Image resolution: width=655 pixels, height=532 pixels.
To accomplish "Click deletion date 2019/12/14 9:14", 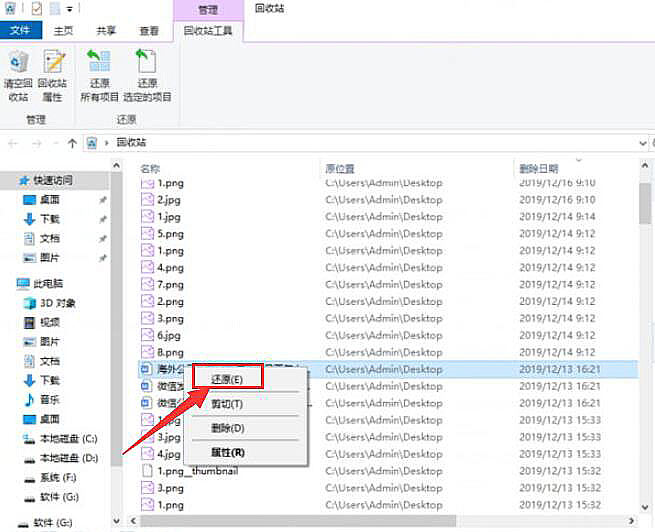I will pyautogui.click(x=557, y=216).
